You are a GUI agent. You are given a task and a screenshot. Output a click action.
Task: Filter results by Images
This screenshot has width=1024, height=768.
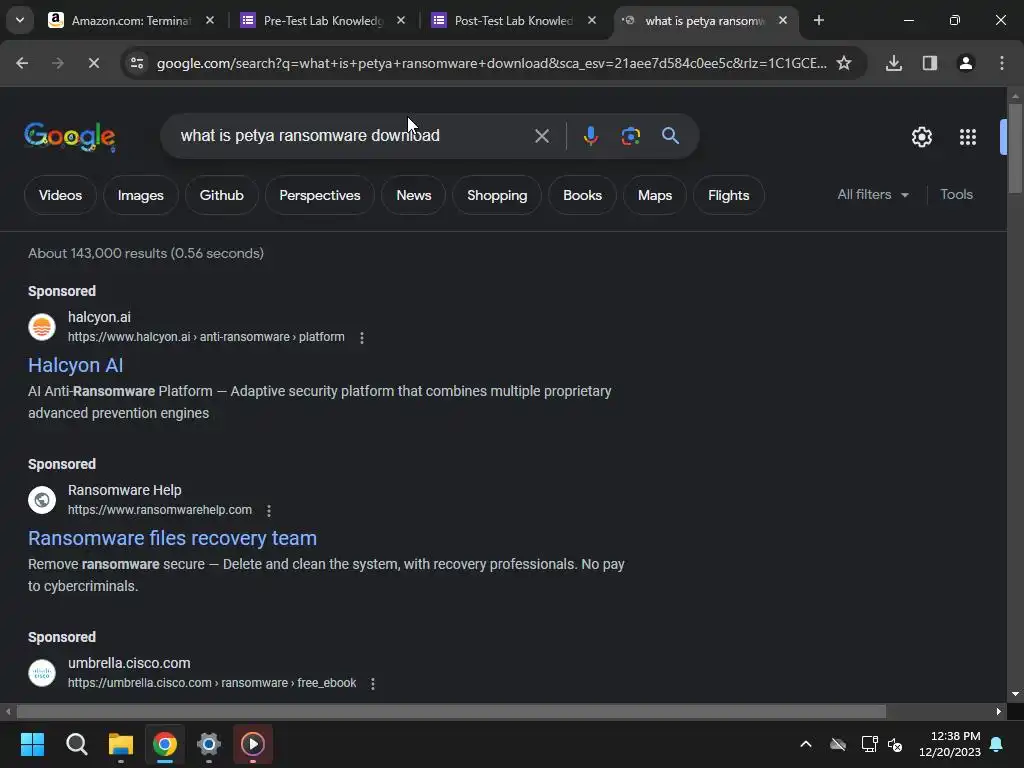(x=140, y=195)
